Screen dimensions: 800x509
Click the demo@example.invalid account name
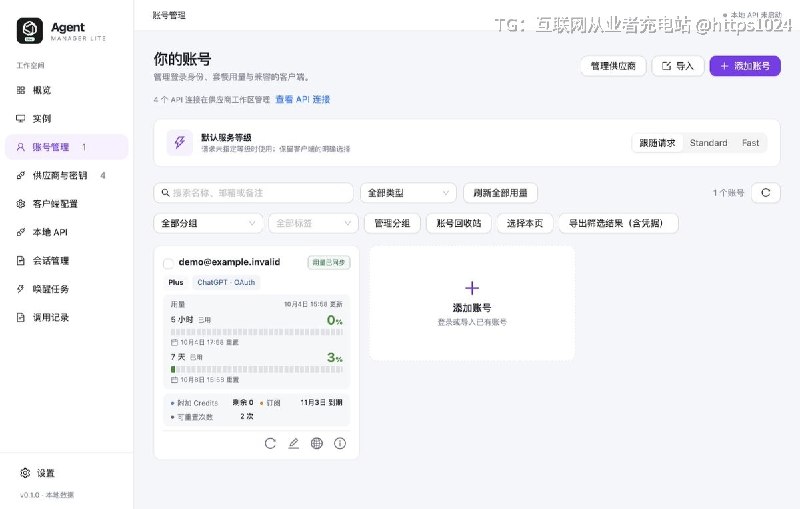point(229,262)
